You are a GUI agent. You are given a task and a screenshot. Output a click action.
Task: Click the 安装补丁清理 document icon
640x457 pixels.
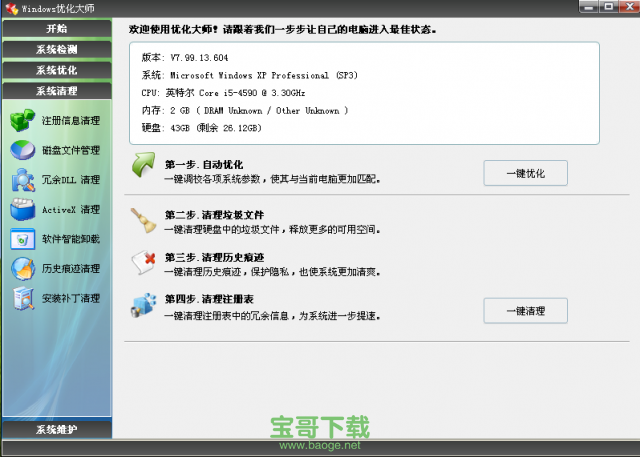pos(23,298)
